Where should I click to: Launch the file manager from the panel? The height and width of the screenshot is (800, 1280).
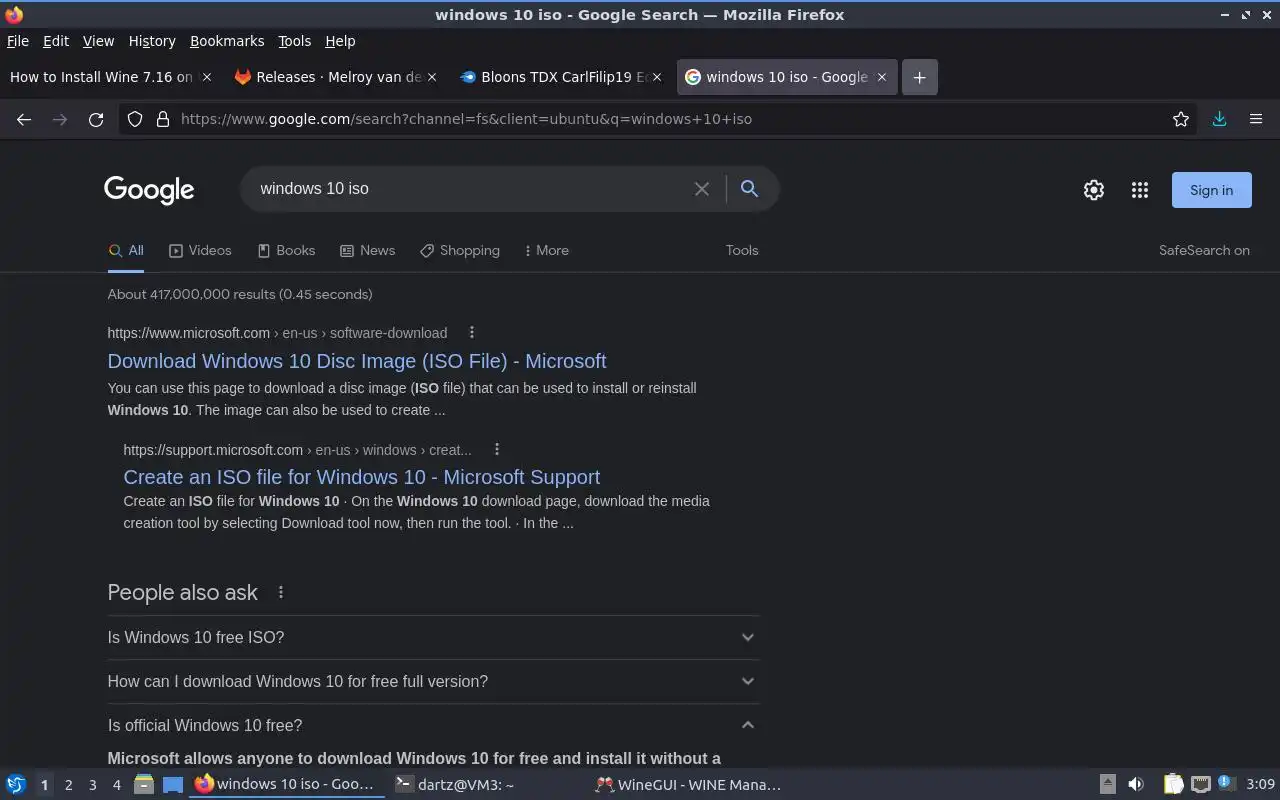(143, 785)
